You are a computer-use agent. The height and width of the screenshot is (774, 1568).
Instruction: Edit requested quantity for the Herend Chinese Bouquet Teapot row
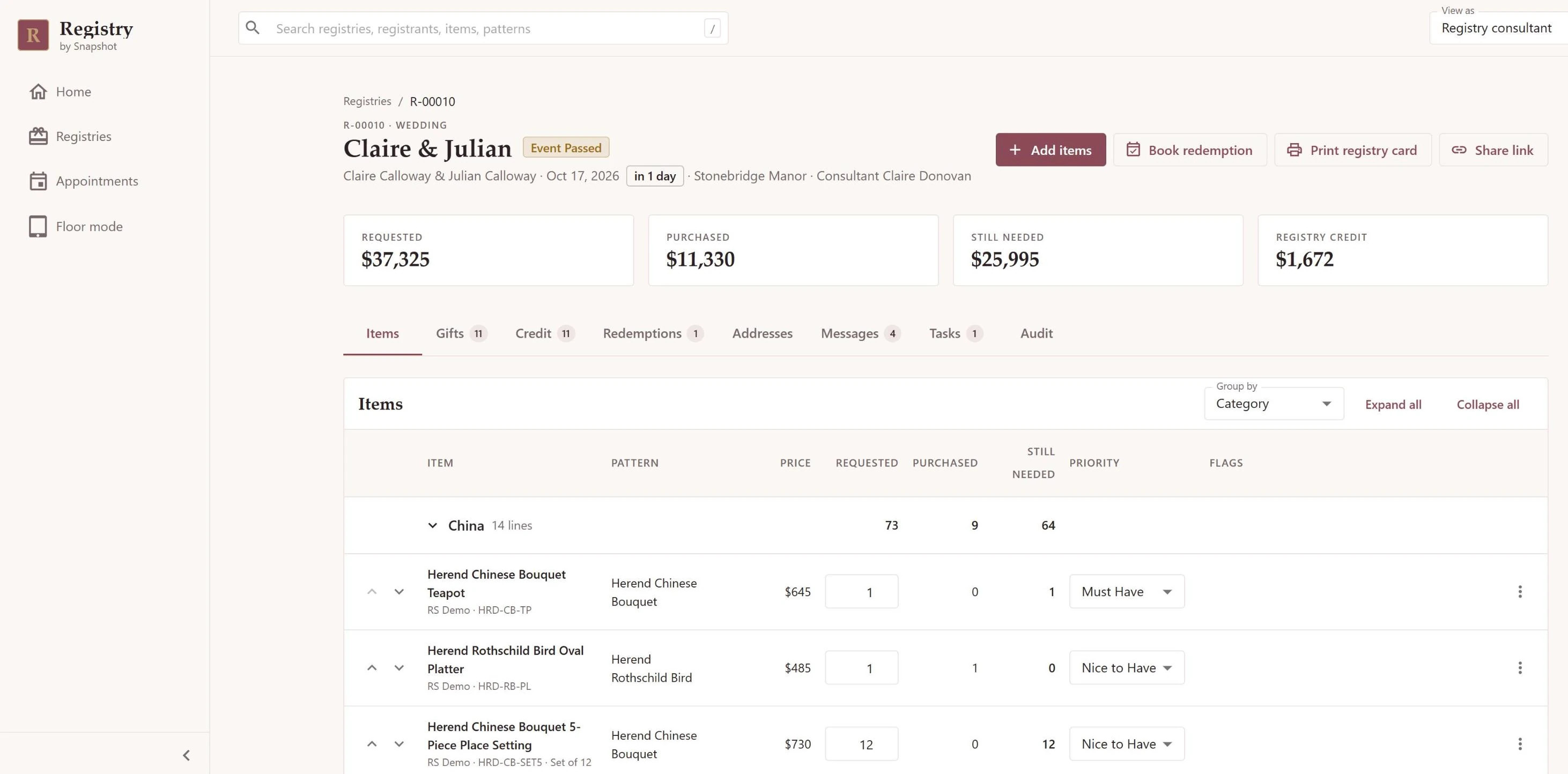[x=861, y=591]
